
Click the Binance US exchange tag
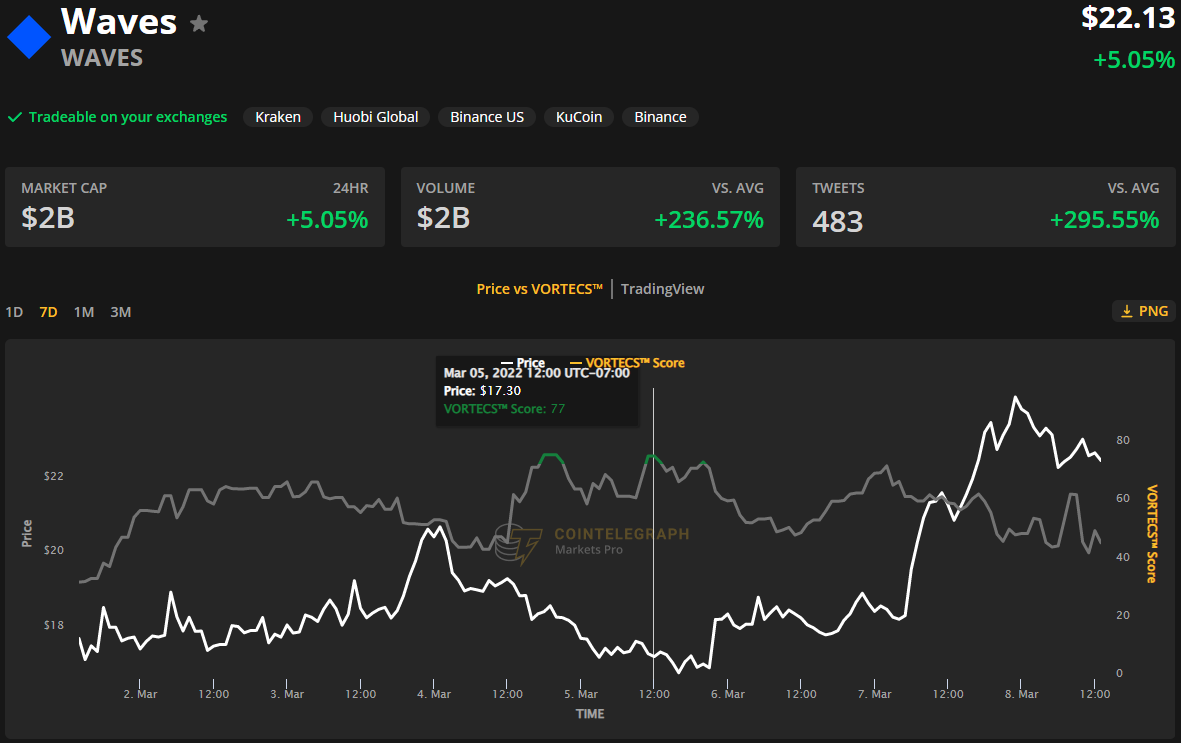coord(487,117)
